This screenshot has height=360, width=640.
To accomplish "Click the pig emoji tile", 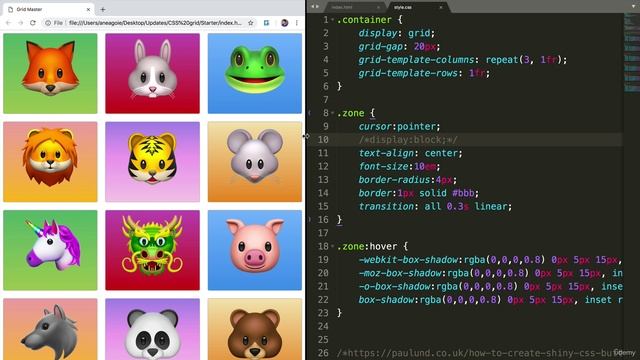I will click(x=255, y=250).
